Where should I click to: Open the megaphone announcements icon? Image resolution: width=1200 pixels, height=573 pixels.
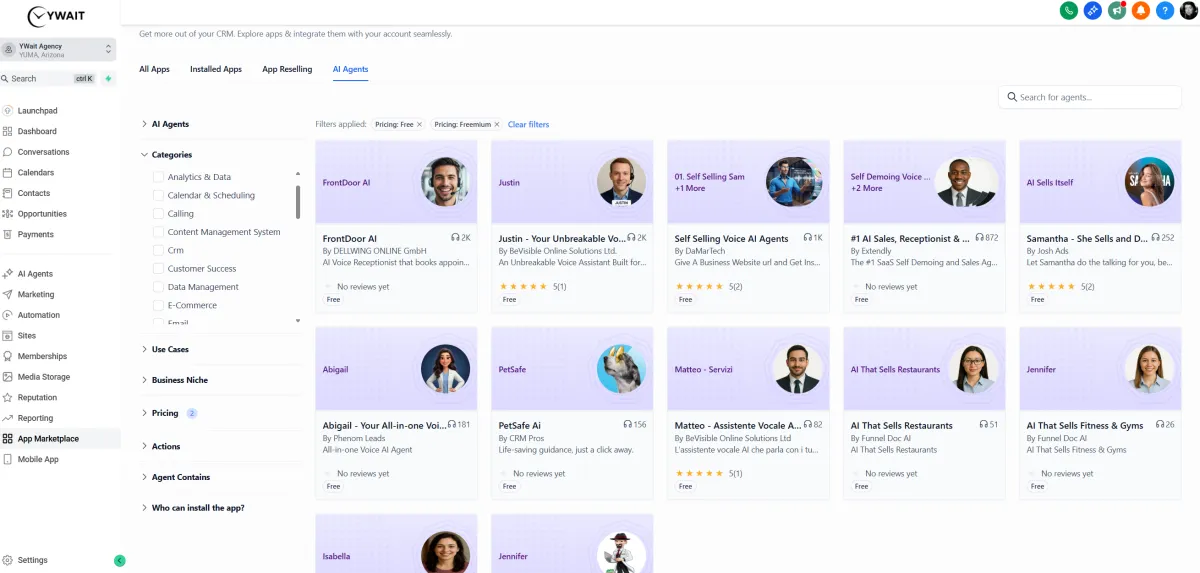[1117, 10]
